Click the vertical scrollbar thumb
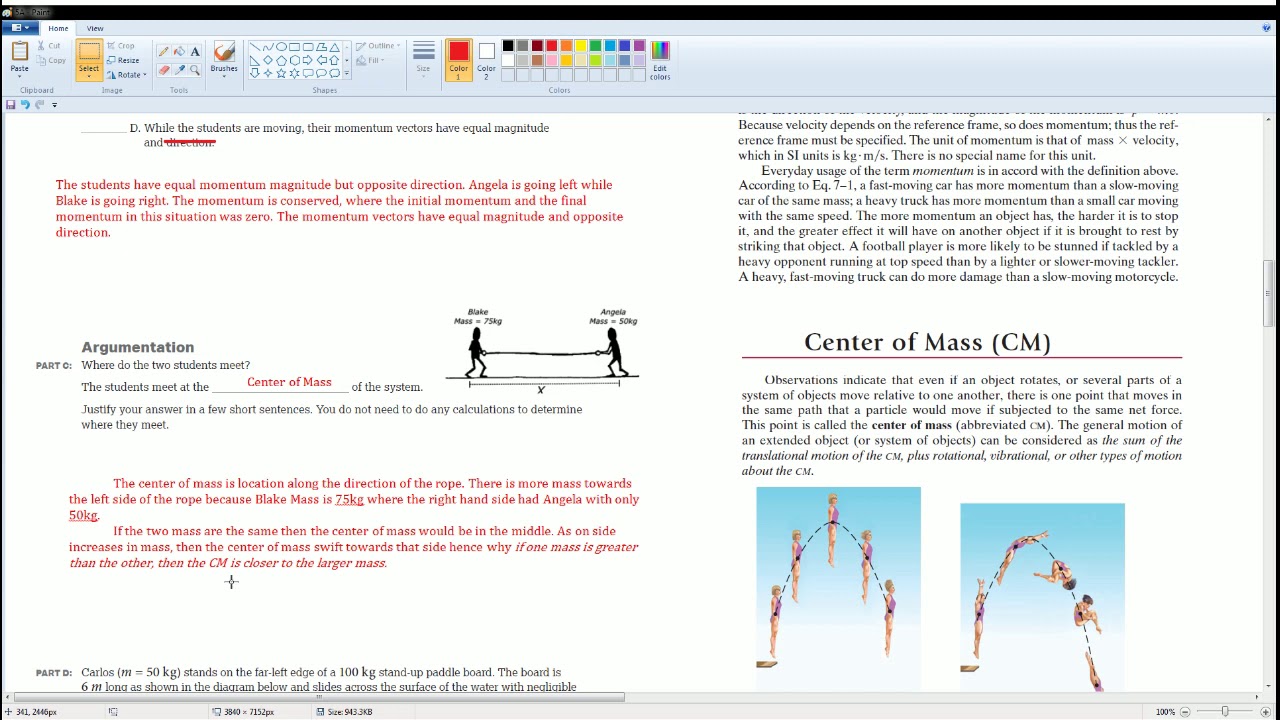Screen dimensions: 1280x720 [1269, 293]
